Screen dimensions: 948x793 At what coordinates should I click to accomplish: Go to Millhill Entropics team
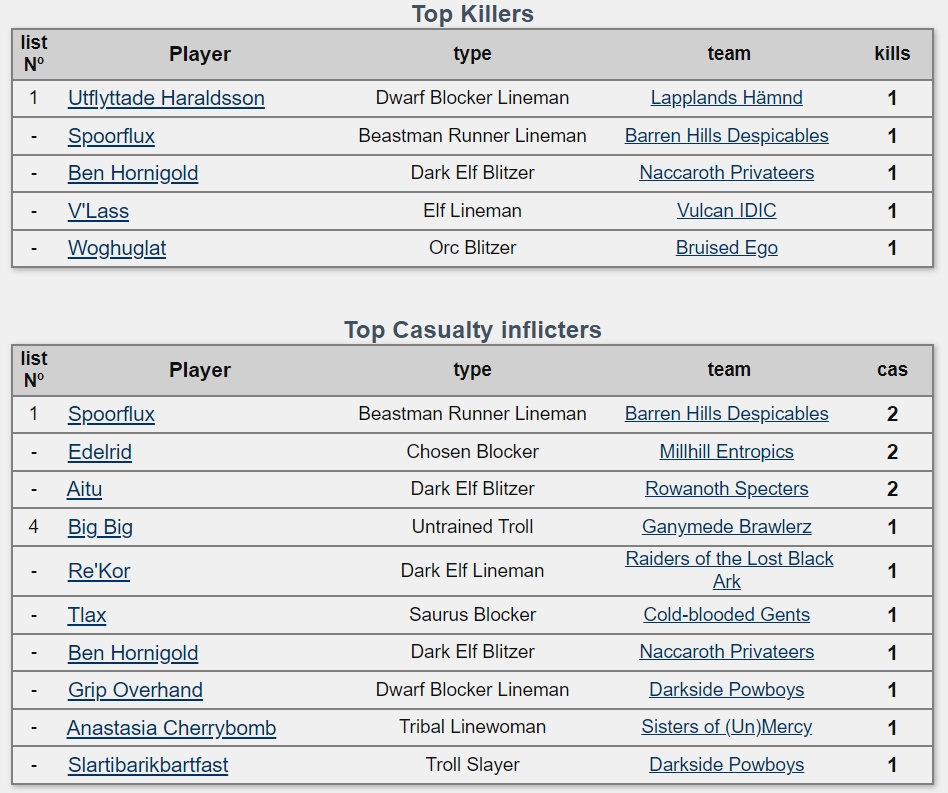pyautogui.click(x=726, y=452)
